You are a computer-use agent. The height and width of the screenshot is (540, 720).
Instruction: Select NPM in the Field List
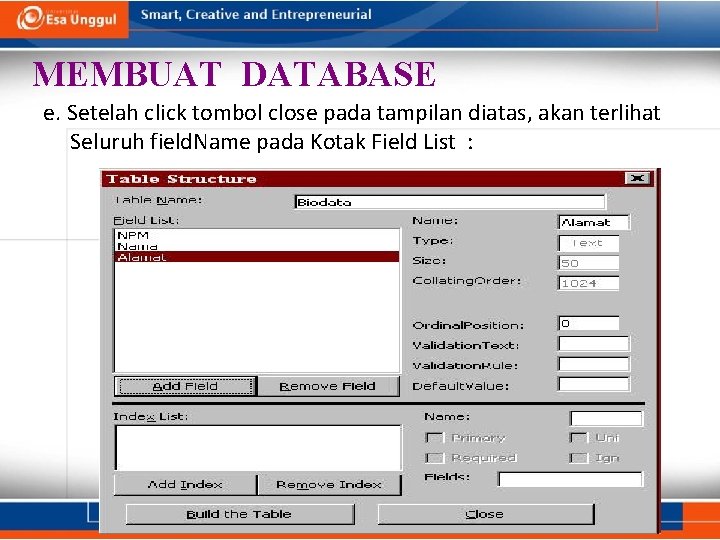[x=256, y=235]
